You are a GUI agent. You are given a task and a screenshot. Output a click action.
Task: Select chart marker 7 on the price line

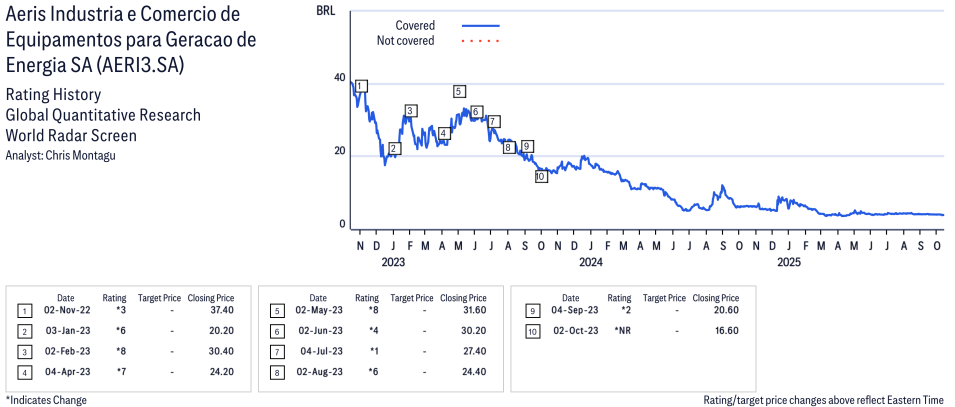point(493,122)
